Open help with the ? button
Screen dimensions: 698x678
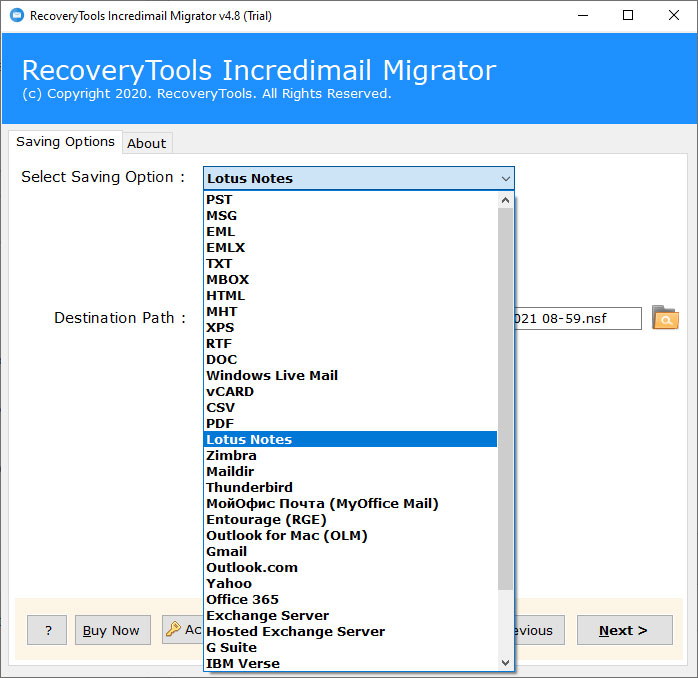47,630
